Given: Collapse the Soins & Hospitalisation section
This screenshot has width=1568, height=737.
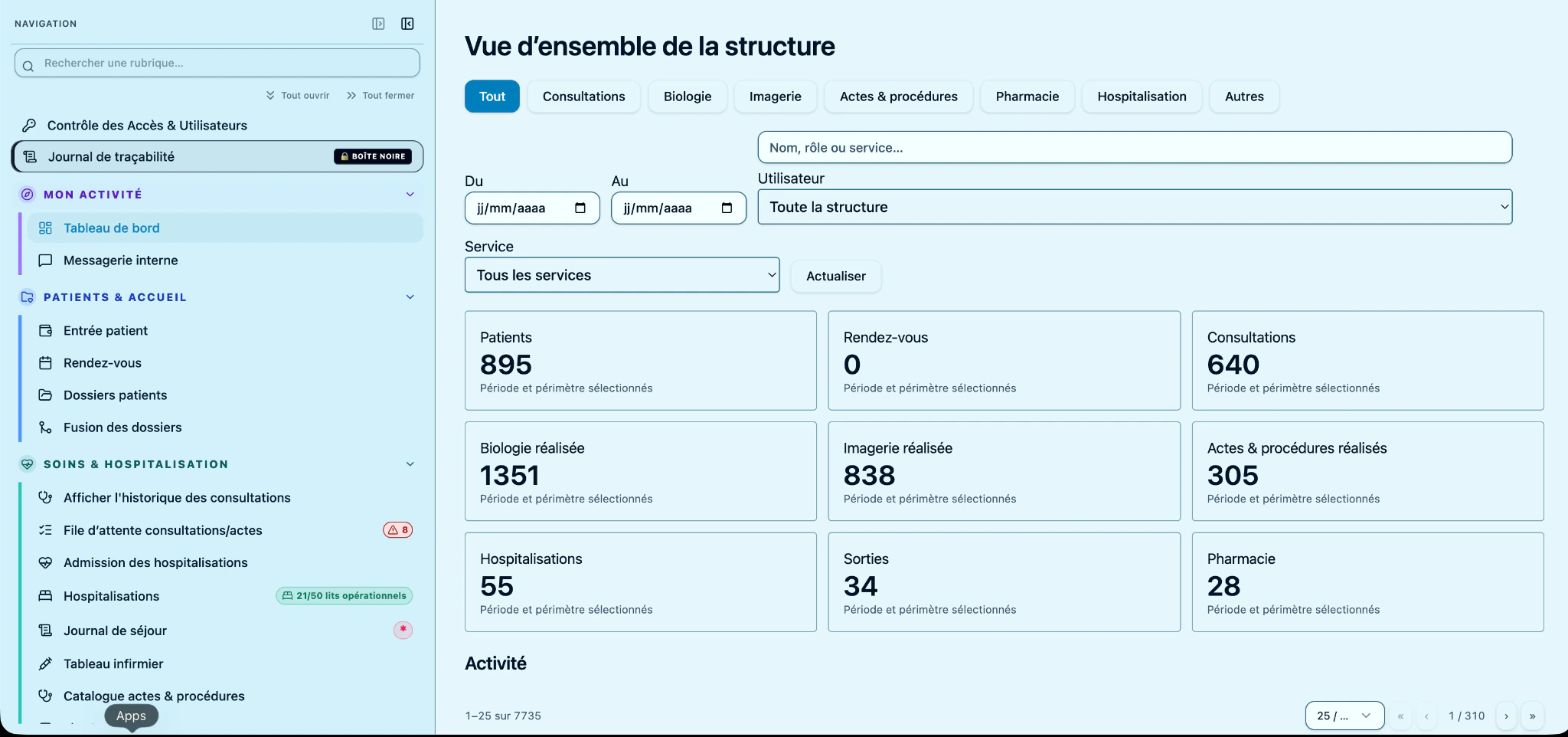Looking at the screenshot, I should pyautogui.click(x=410, y=464).
